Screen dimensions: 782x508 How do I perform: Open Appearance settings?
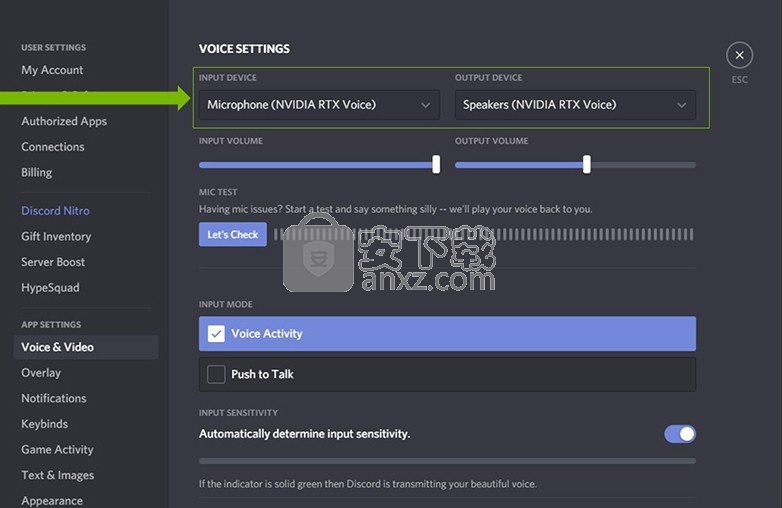coord(52,501)
